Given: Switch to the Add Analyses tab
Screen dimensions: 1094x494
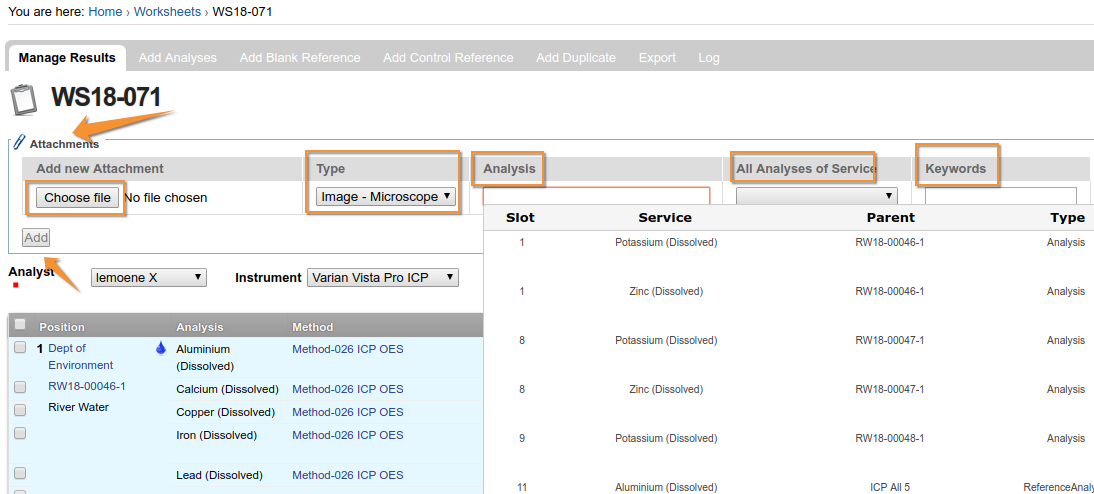Looking at the screenshot, I should (177, 58).
